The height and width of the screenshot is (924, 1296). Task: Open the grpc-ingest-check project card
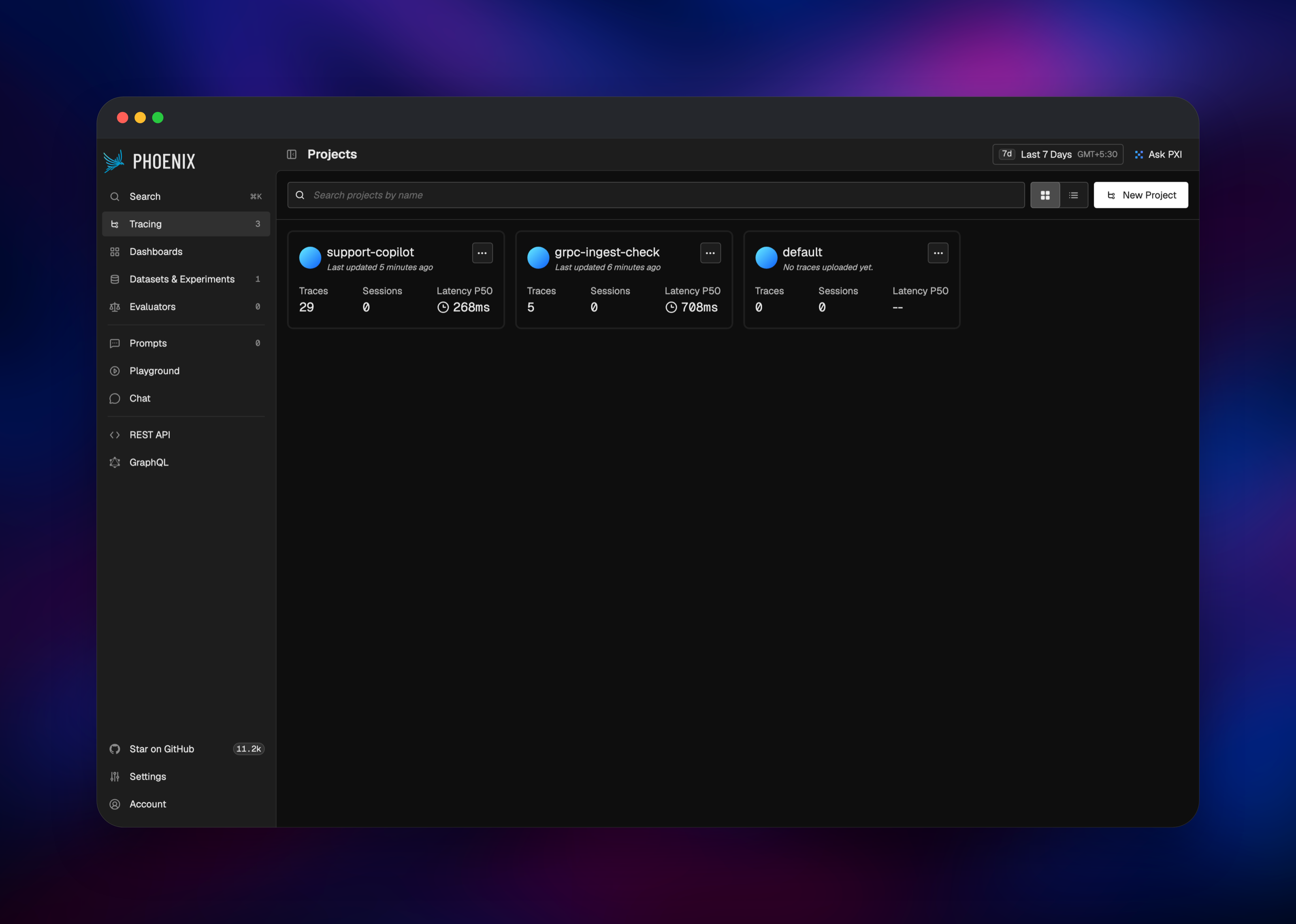pos(624,279)
